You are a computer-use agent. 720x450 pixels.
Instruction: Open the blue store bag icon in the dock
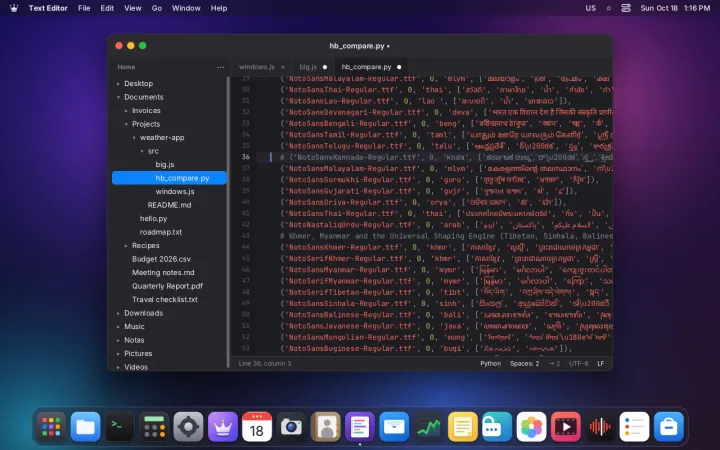tap(669, 427)
